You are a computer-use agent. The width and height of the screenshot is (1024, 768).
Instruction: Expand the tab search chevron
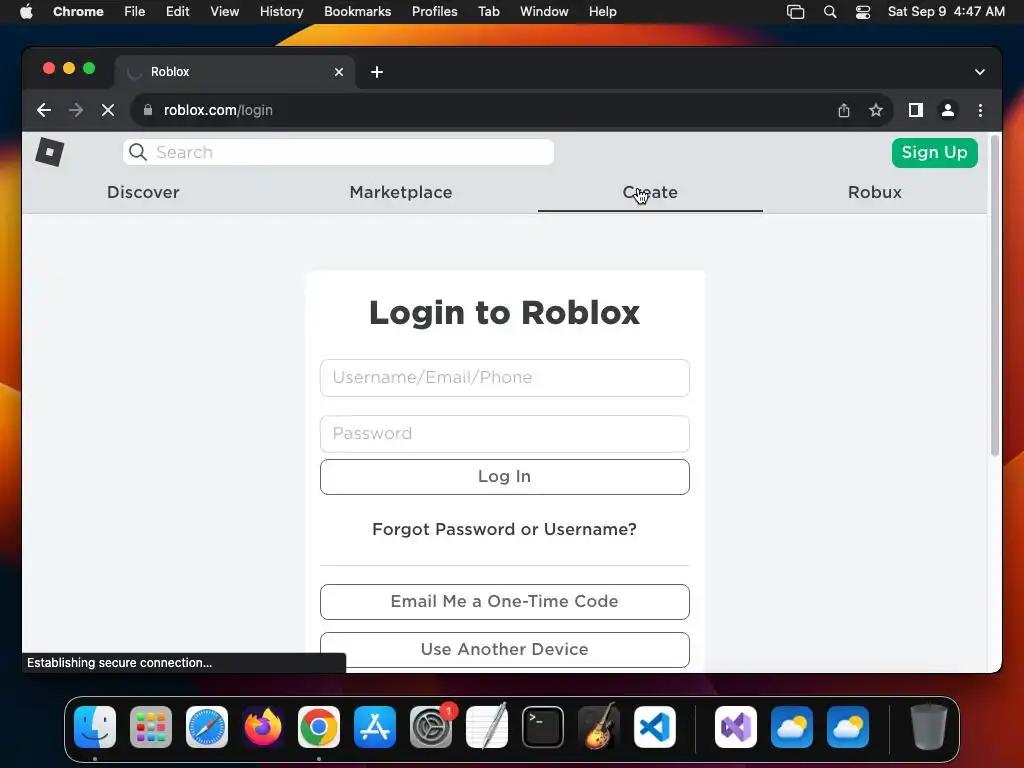980,72
